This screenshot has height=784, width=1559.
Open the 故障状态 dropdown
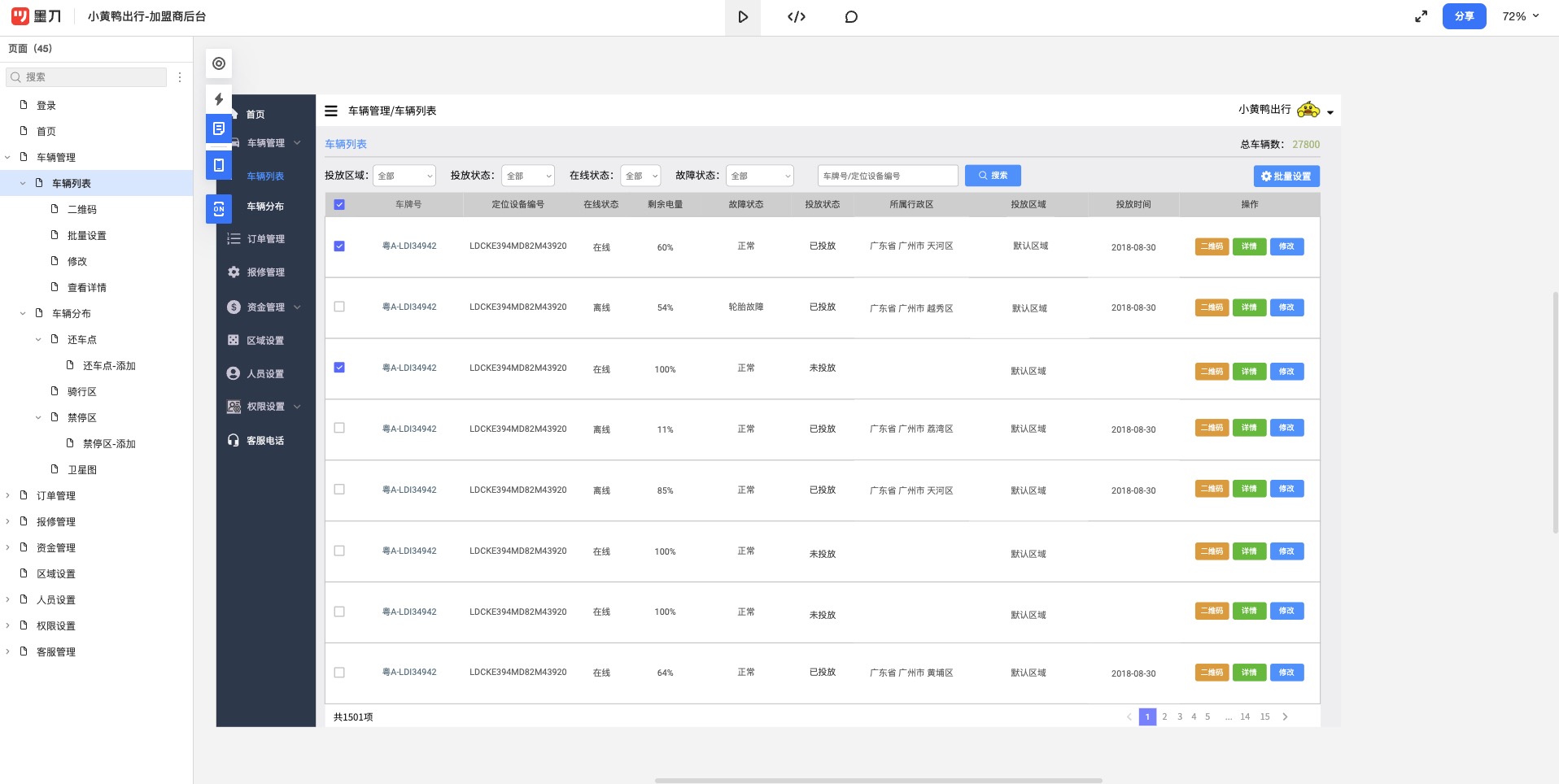pyautogui.click(x=760, y=176)
